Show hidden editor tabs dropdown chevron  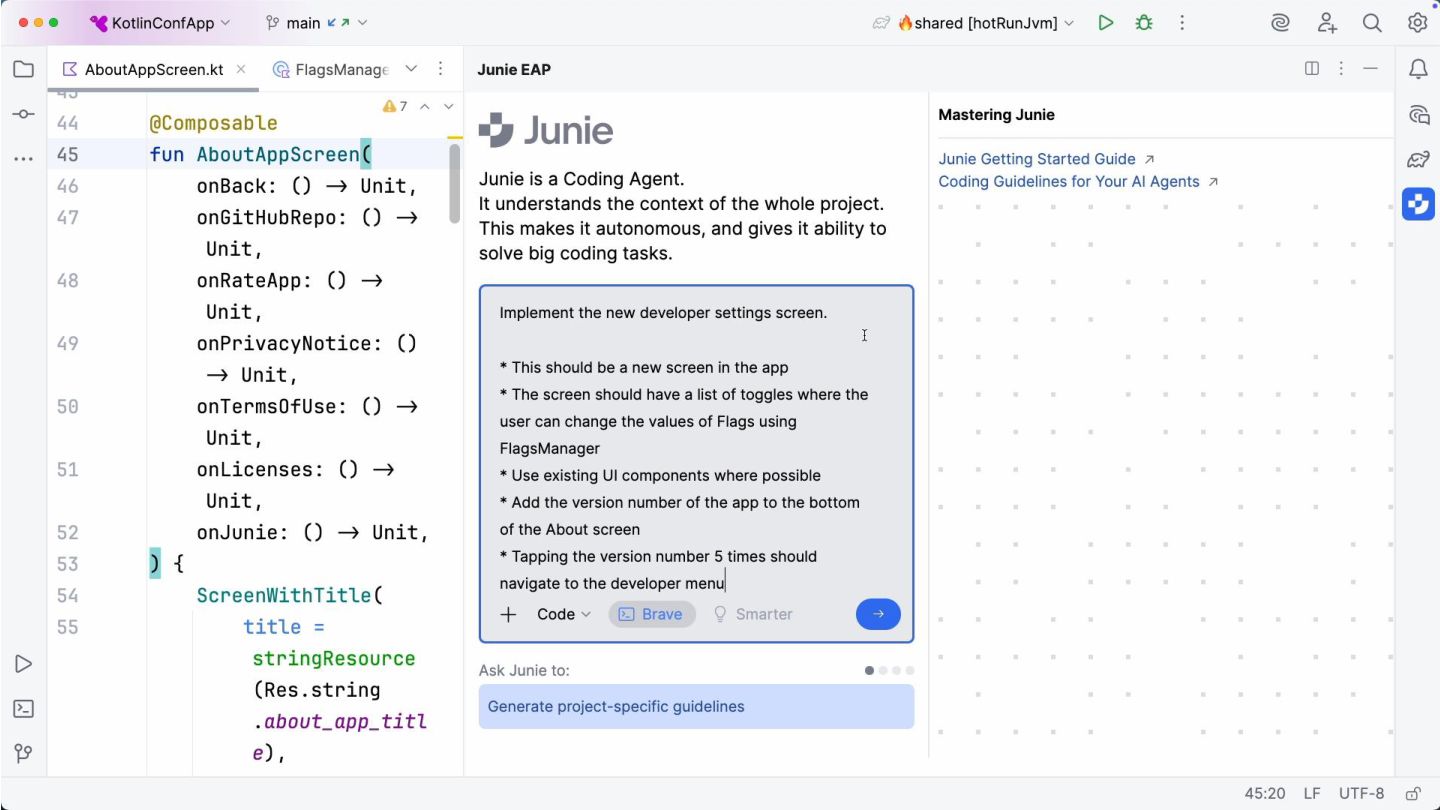[411, 69]
